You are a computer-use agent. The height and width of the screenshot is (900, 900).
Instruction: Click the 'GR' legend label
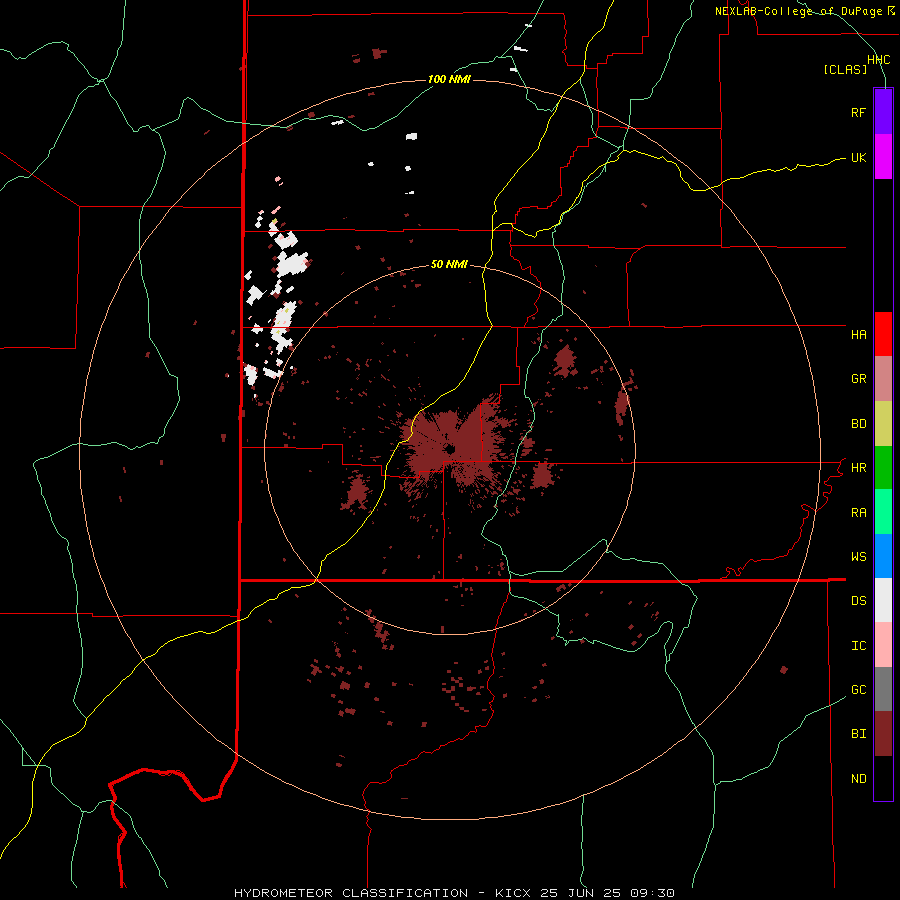click(858, 379)
